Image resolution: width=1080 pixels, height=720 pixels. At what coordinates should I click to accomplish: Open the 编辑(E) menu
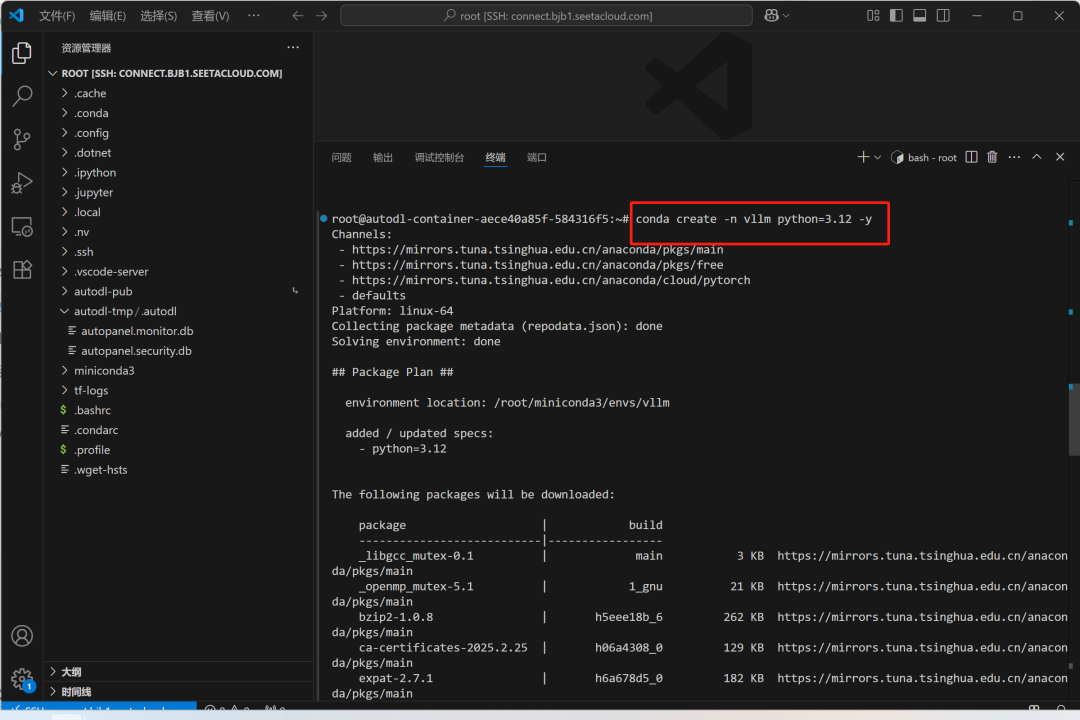(x=107, y=15)
